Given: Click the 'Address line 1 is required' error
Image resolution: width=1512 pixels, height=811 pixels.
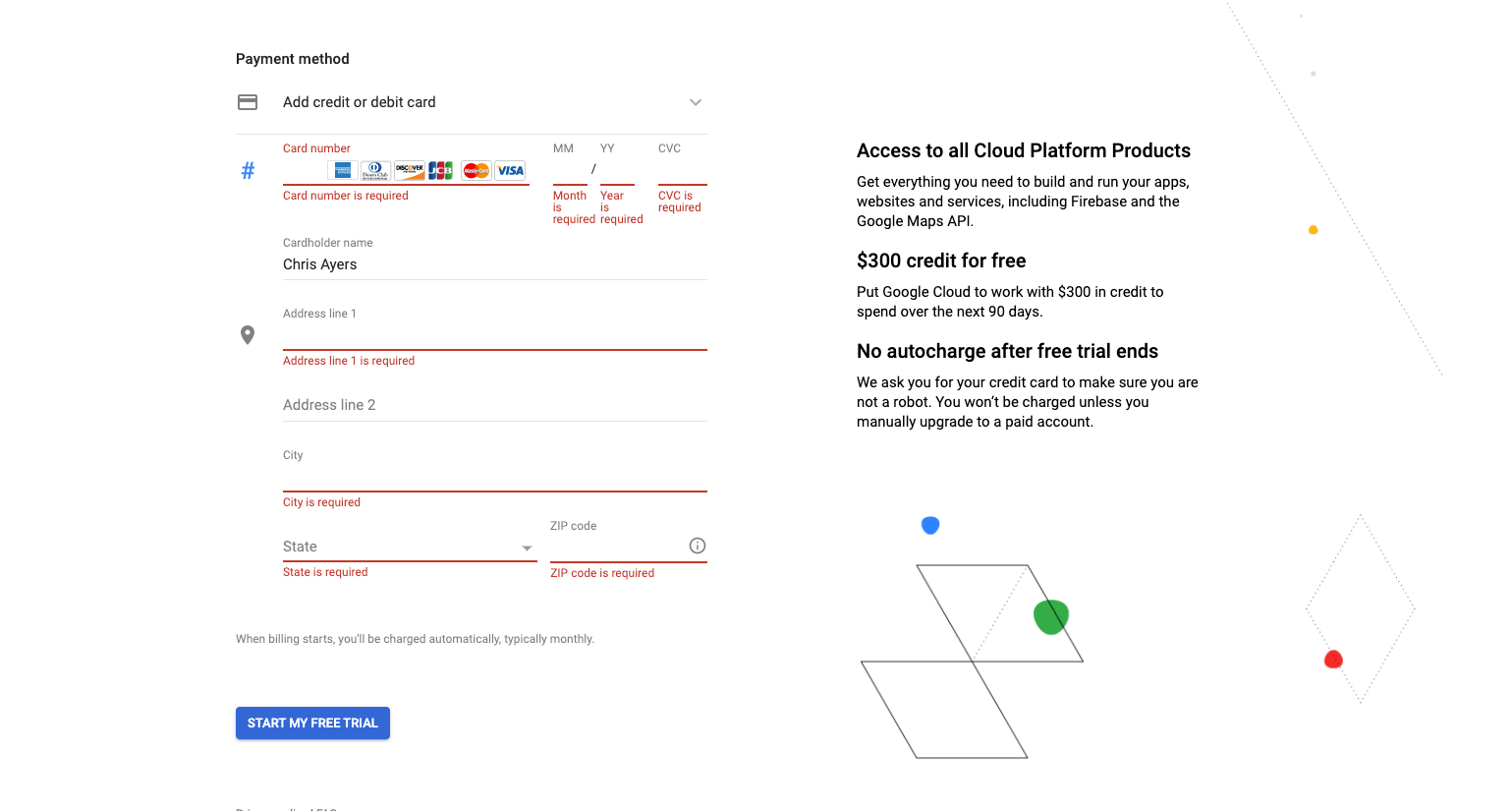Looking at the screenshot, I should pos(349,361).
